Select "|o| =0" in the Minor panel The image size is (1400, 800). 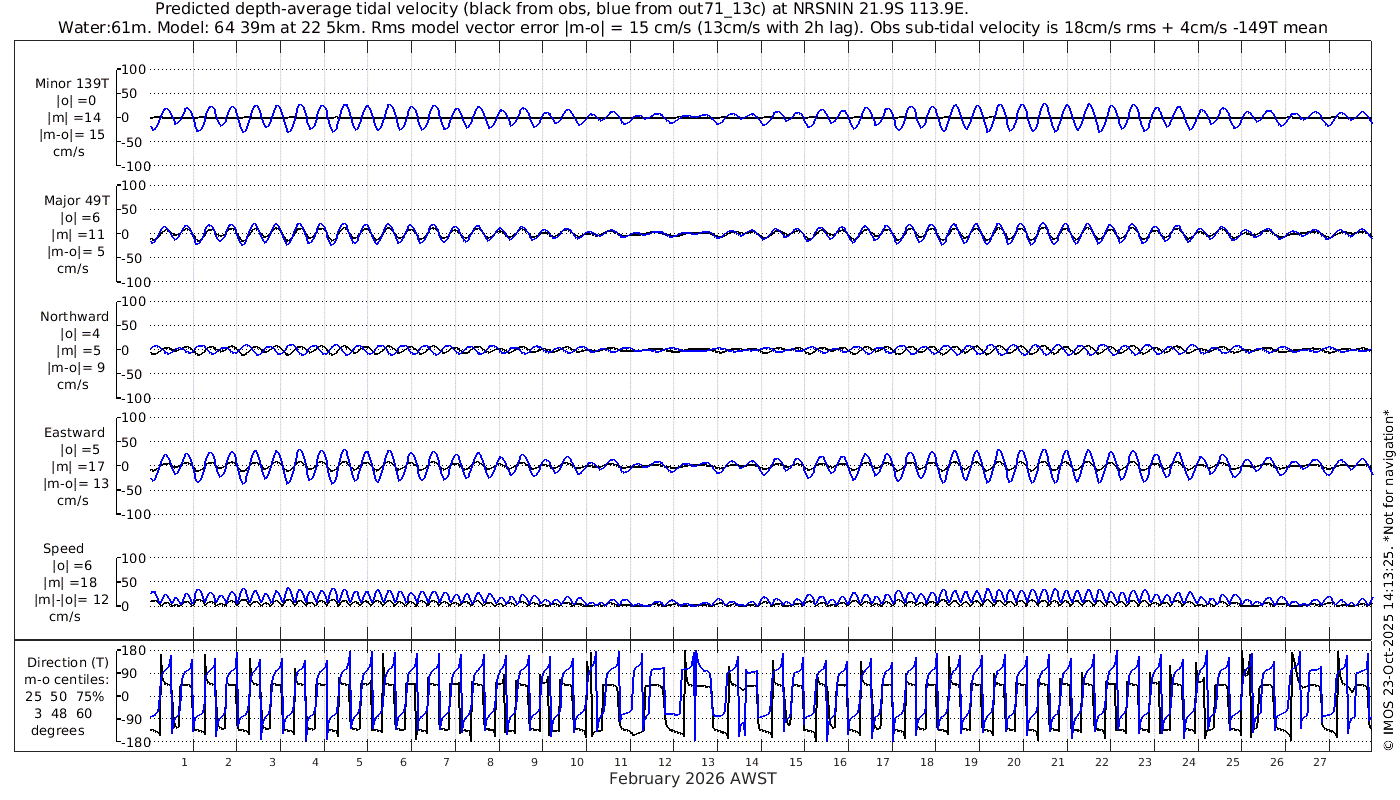(x=77, y=101)
